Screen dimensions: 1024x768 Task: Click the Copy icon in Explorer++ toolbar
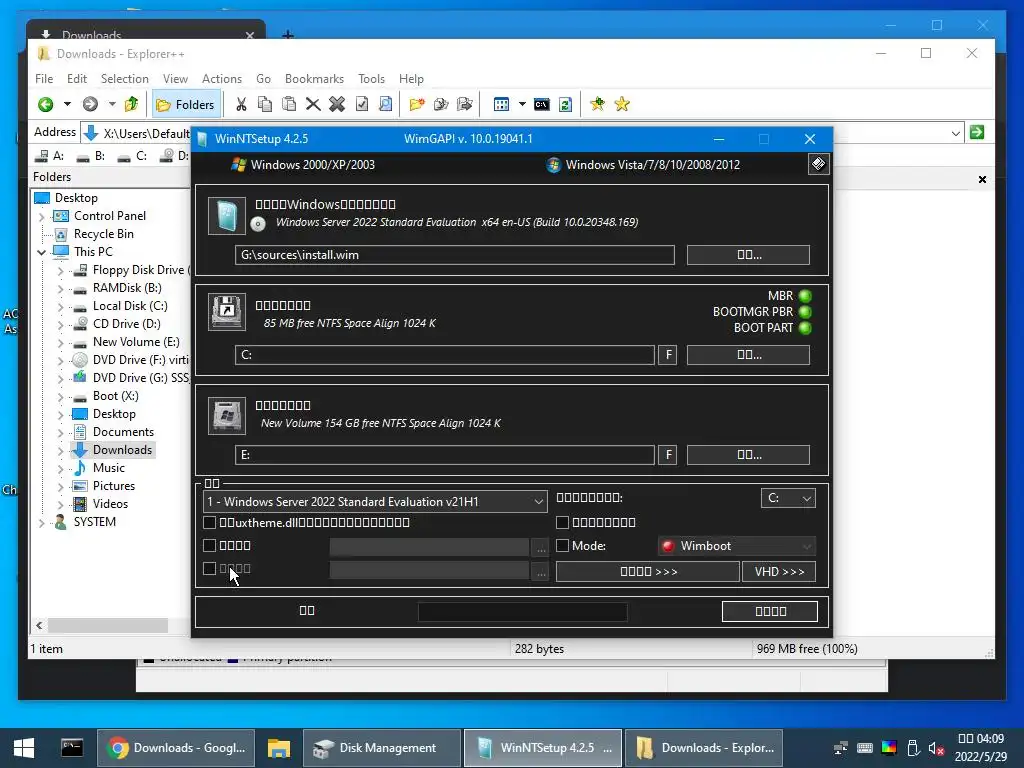[x=265, y=104]
